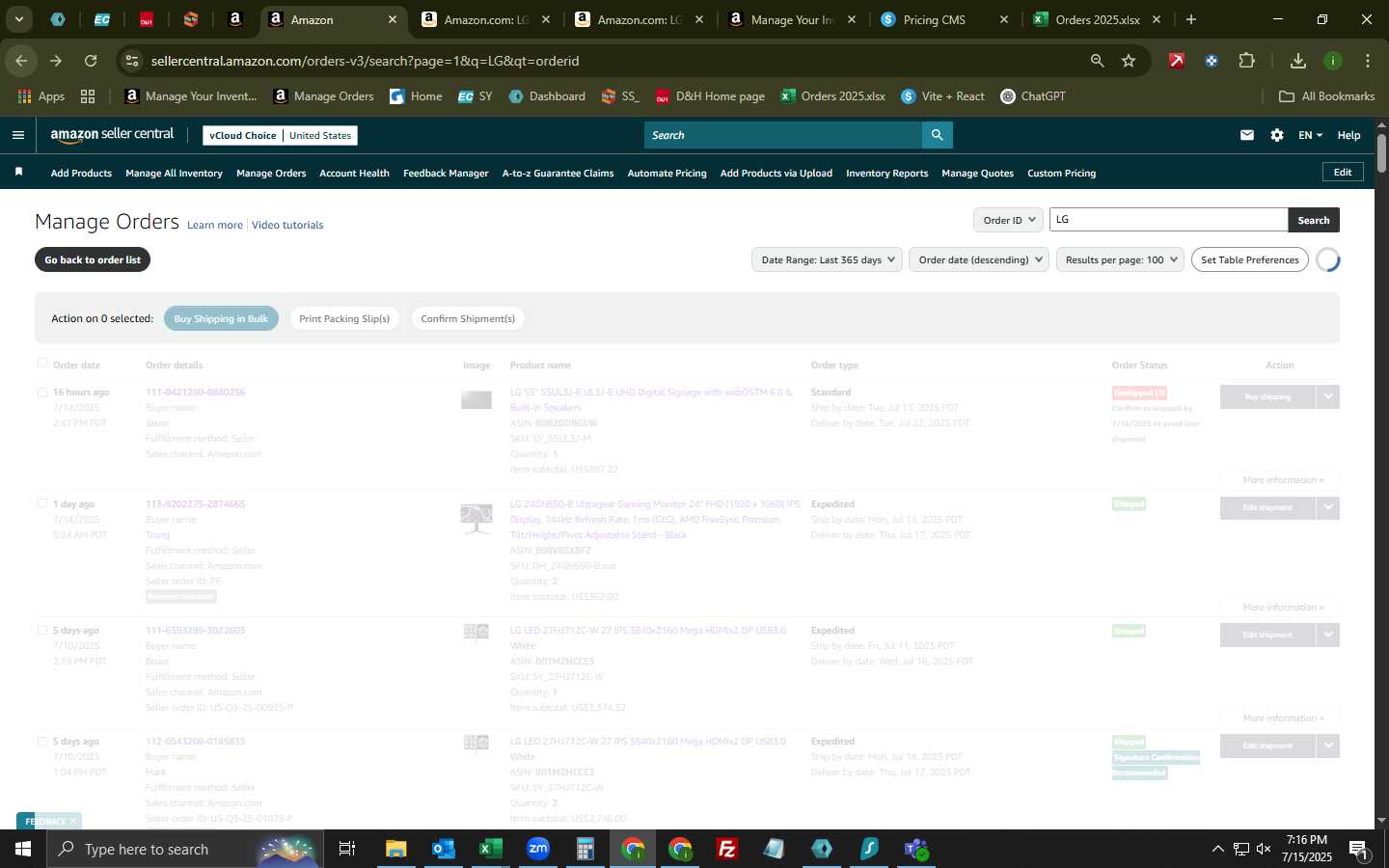Open the Seller Central hamburger menu
The width and height of the screenshot is (1389, 868).
pyautogui.click(x=17, y=135)
